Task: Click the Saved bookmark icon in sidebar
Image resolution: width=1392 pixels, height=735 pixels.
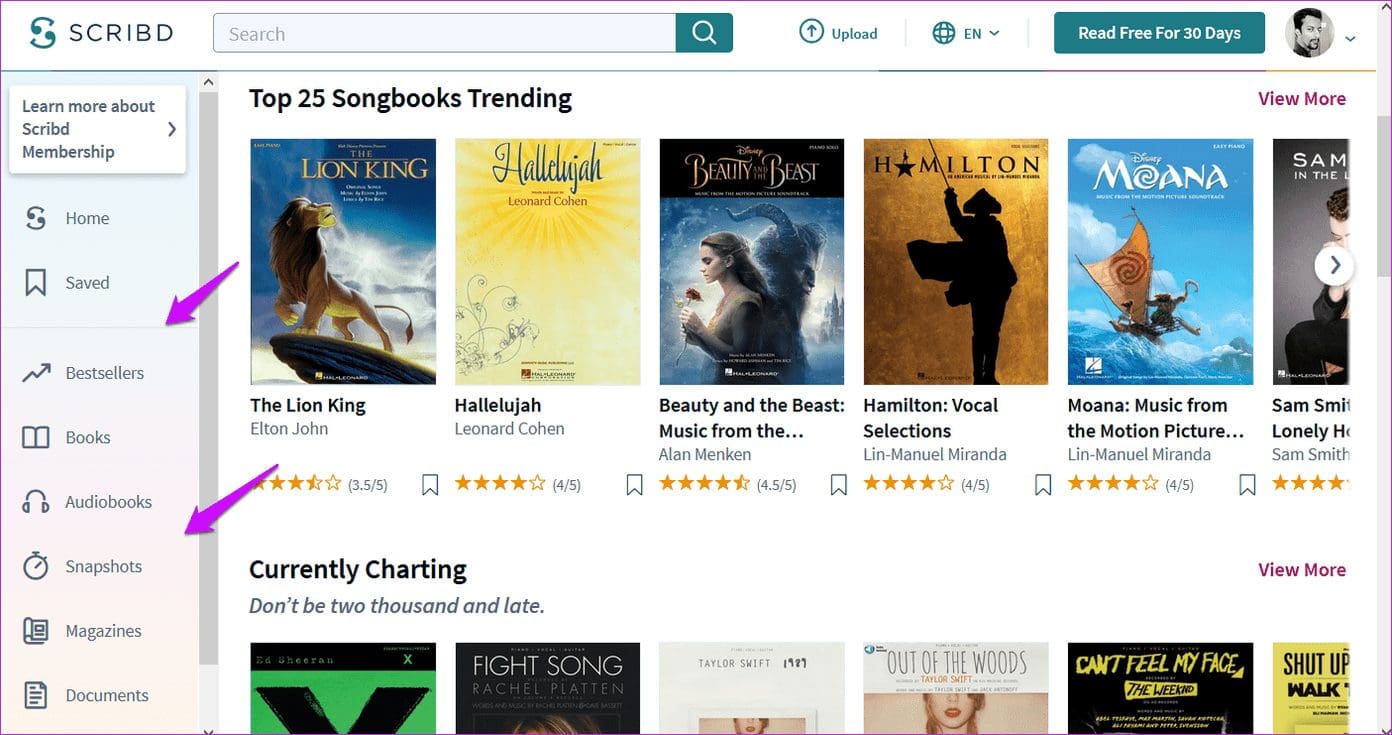Action: [36, 283]
